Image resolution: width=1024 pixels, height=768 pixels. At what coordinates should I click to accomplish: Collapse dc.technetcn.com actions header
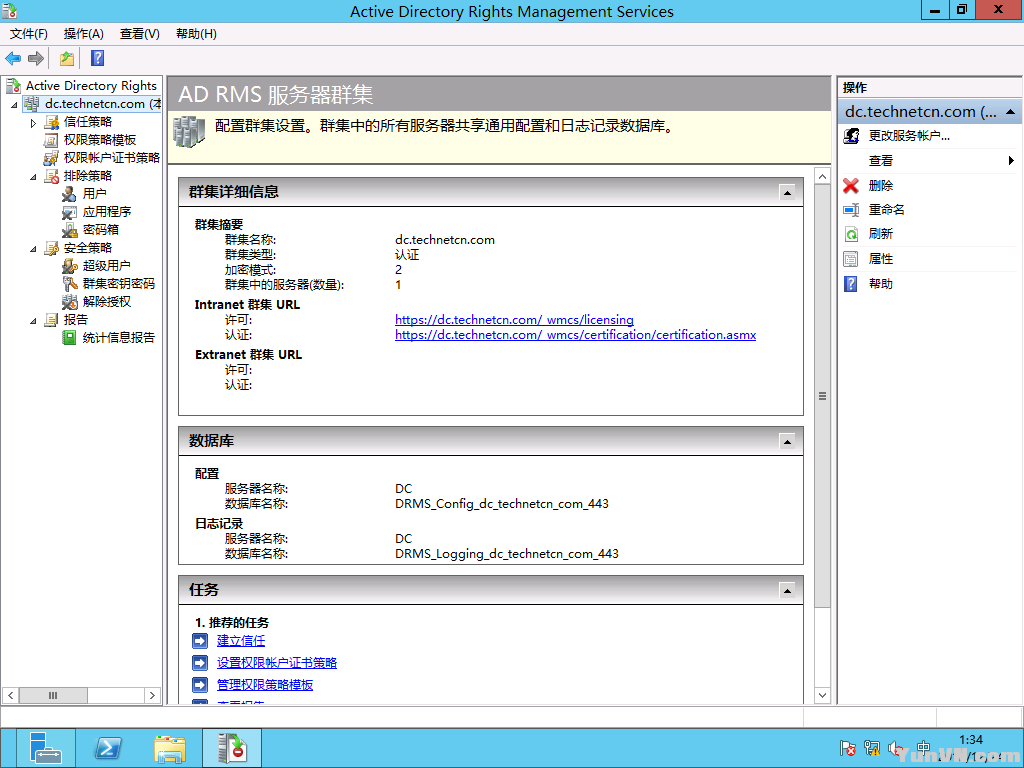tap(1010, 112)
